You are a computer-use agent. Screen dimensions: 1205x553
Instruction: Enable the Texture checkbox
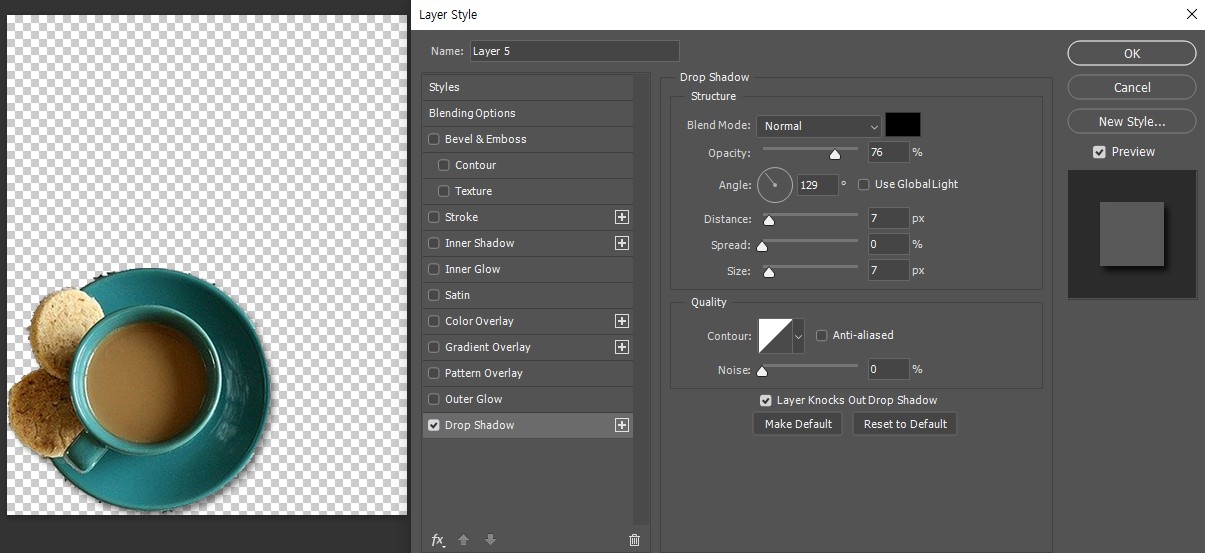pyautogui.click(x=444, y=191)
